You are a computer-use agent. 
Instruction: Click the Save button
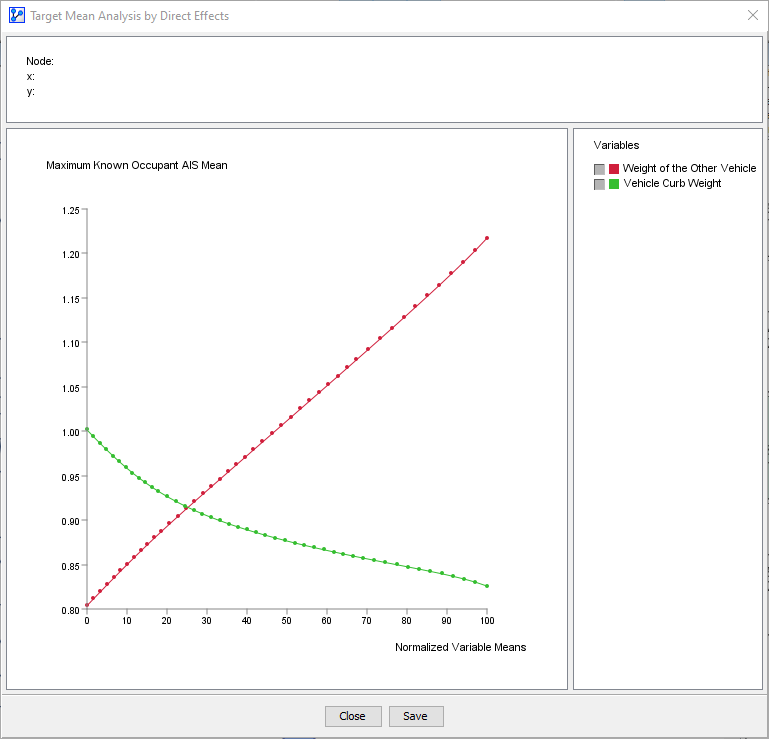tap(416, 716)
